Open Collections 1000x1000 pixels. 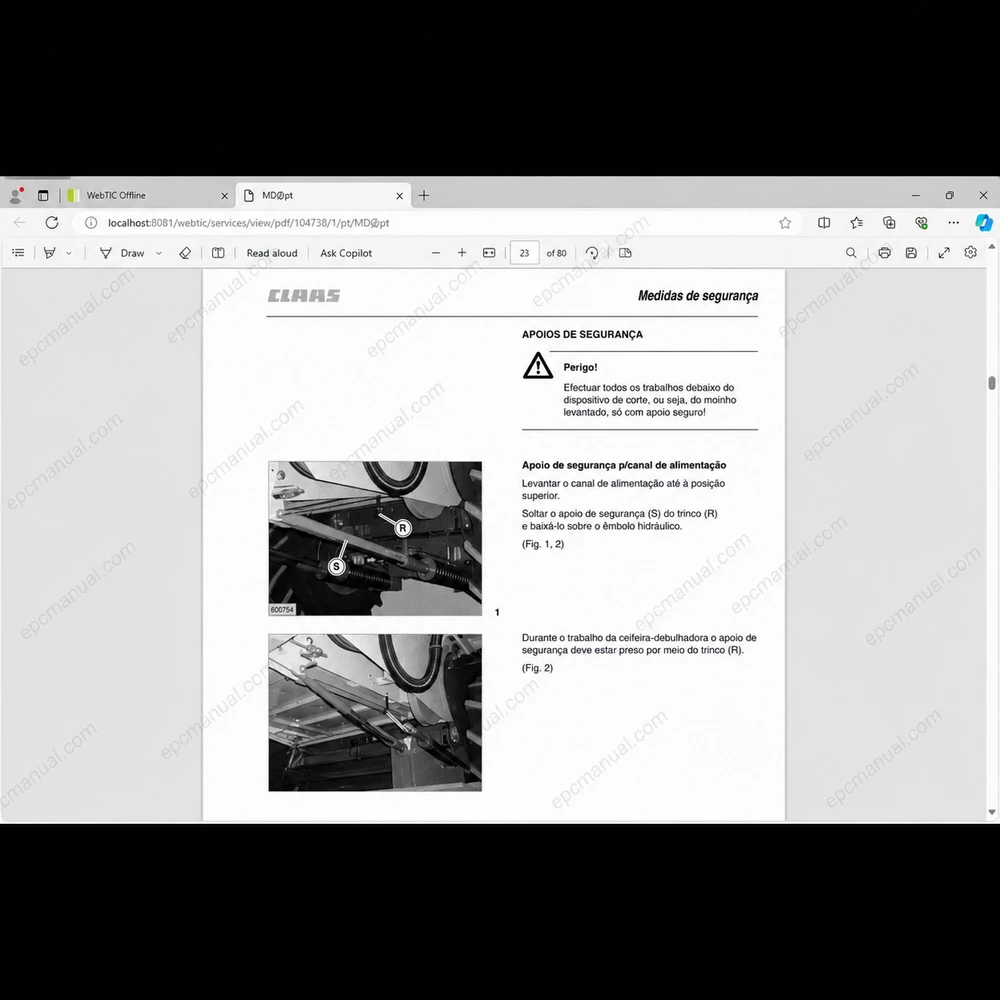click(889, 223)
